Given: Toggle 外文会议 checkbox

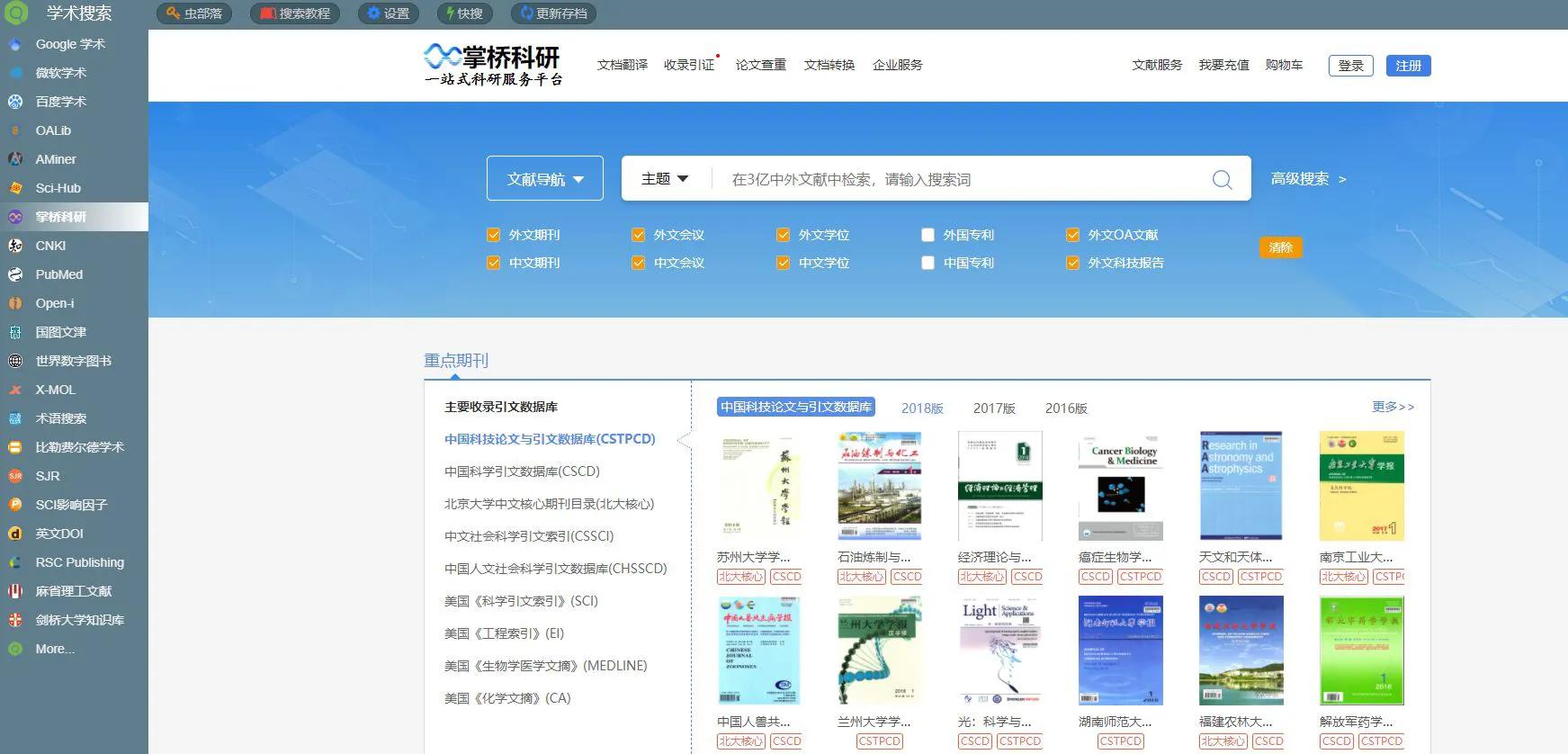Looking at the screenshot, I should (x=638, y=235).
